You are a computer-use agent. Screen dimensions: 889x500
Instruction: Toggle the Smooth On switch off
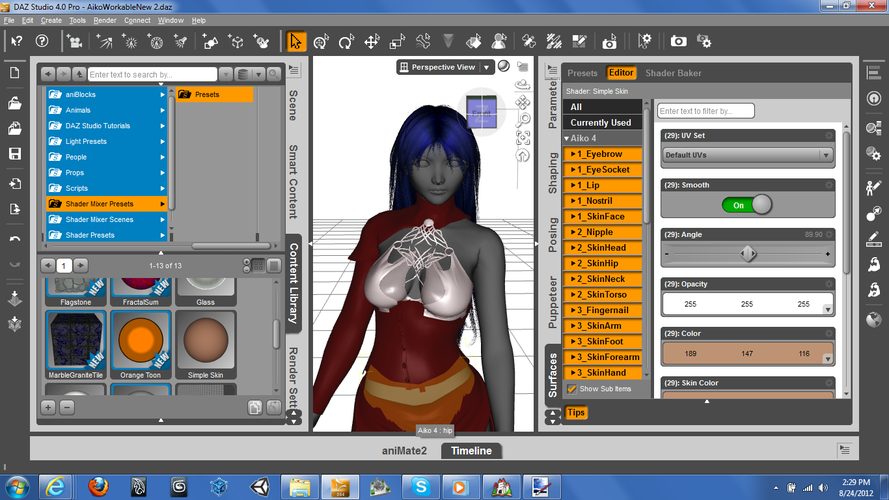click(x=747, y=205)
